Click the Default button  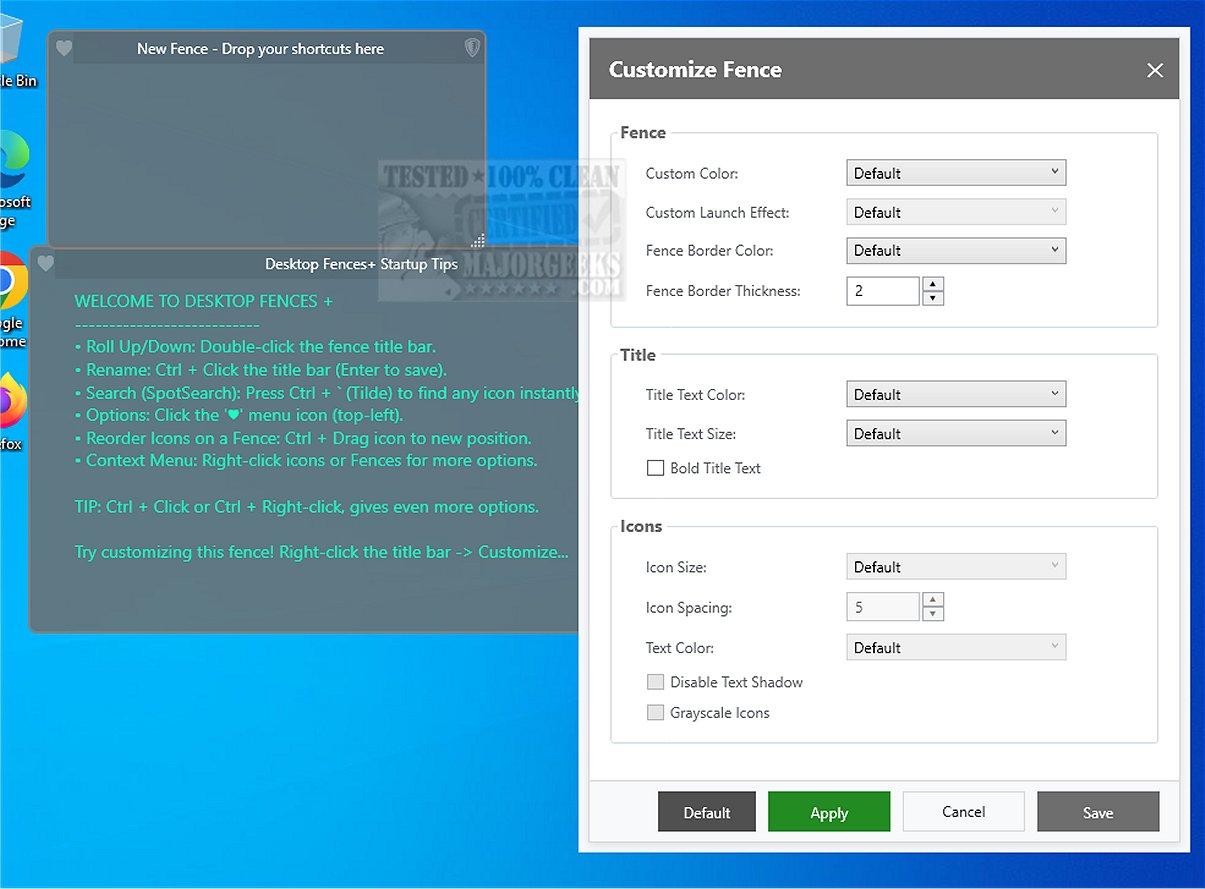pos(707,812)
